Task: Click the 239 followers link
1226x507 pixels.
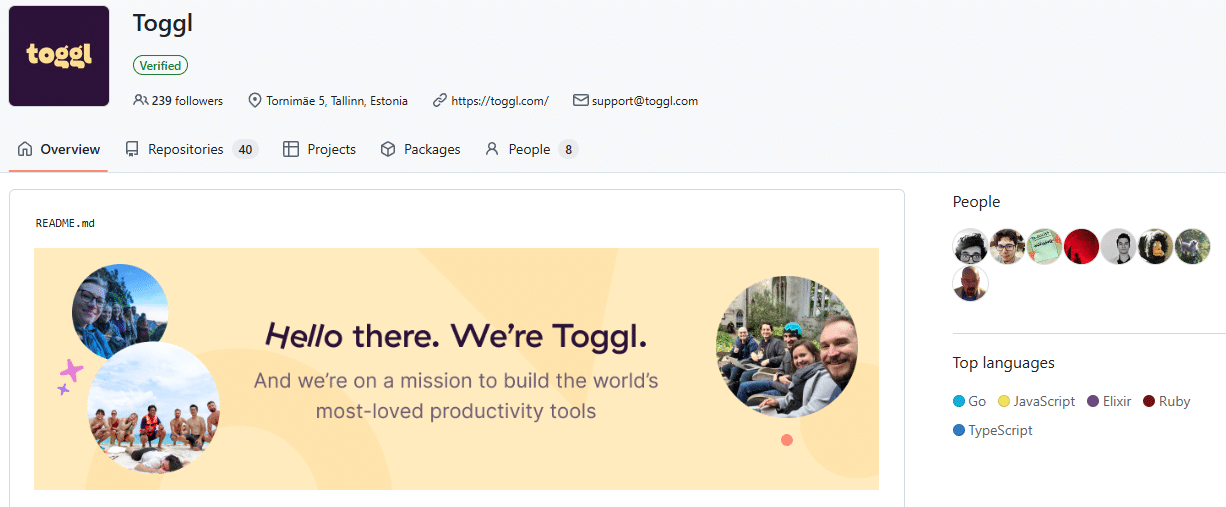Action: (187, 101)
